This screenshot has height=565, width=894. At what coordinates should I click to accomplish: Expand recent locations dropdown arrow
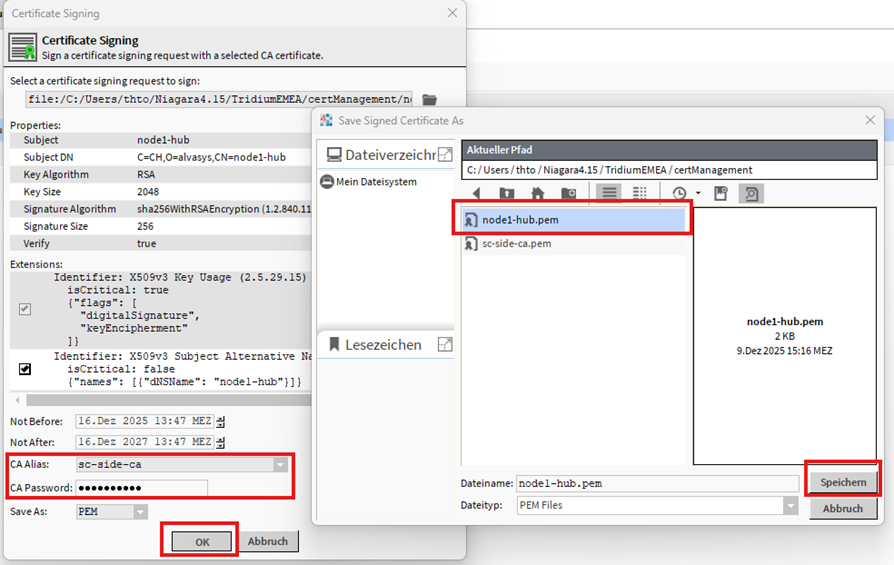[698, 193]
